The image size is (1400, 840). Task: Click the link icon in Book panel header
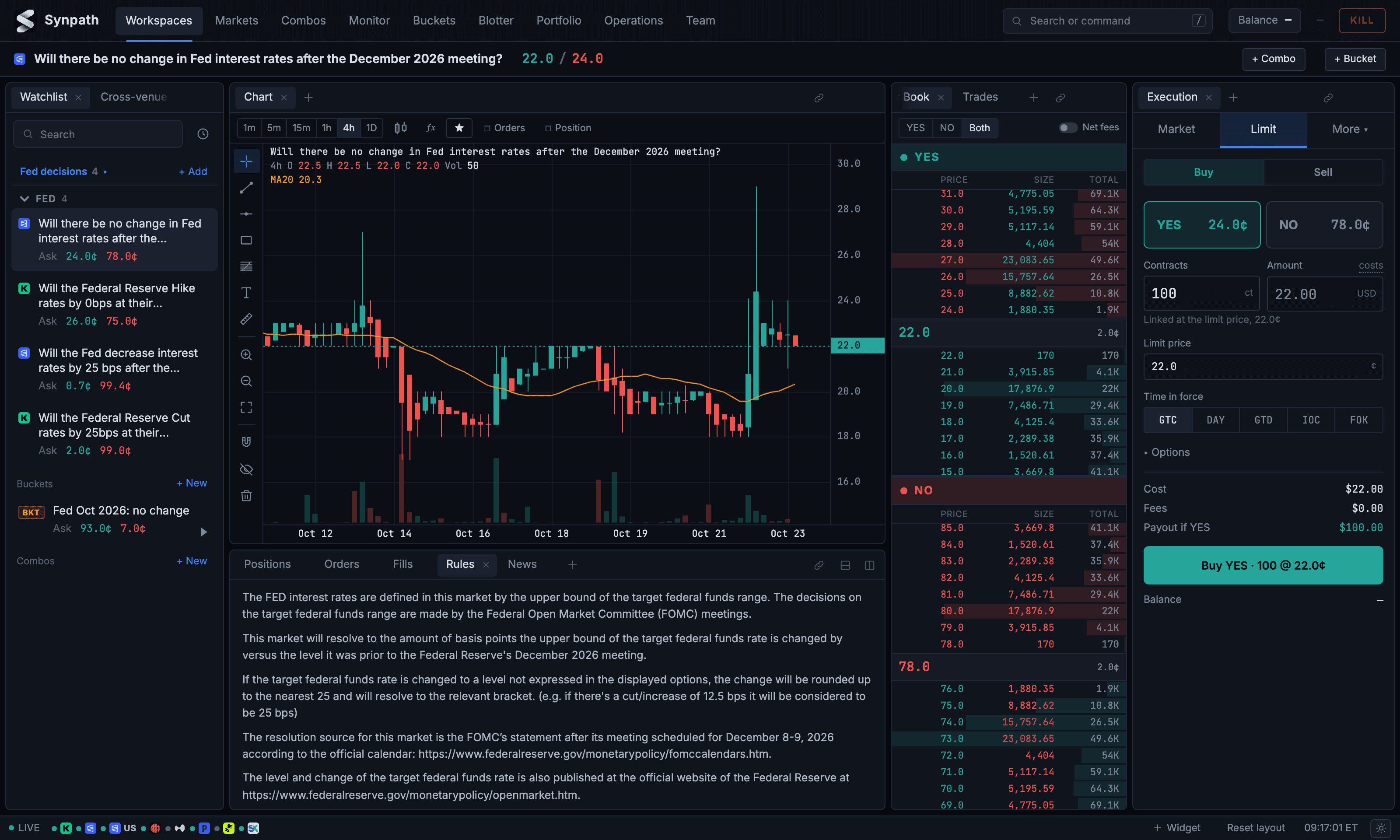1060,98
